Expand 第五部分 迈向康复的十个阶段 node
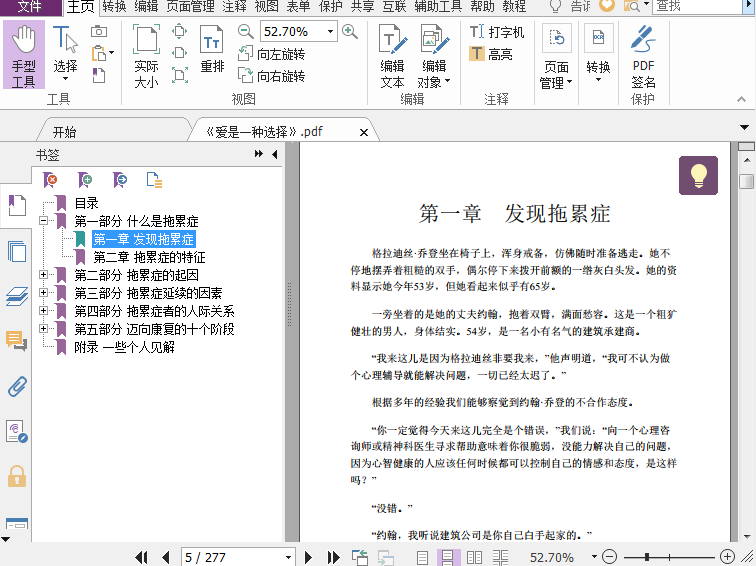Viewport: 756px width, 566px height. point(43,328)
